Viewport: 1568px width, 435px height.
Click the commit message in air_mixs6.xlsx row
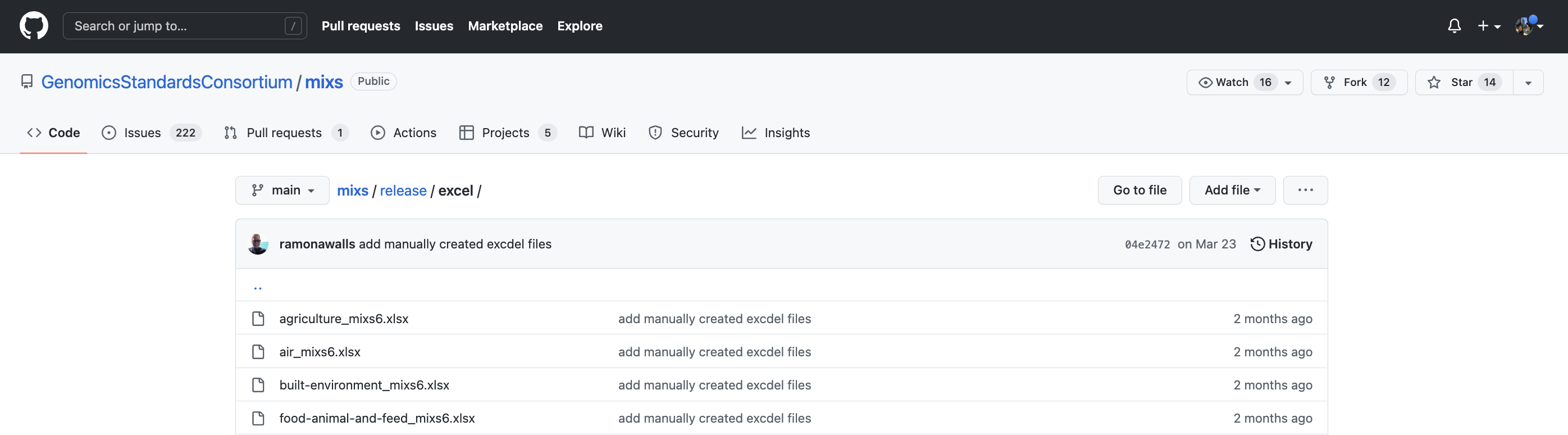[x=714, y=351]
